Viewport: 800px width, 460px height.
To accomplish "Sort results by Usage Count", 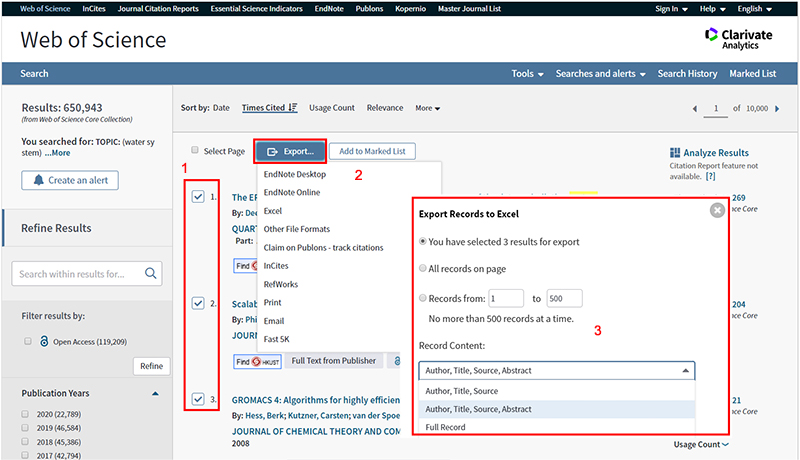I will (x=332, y=108).
